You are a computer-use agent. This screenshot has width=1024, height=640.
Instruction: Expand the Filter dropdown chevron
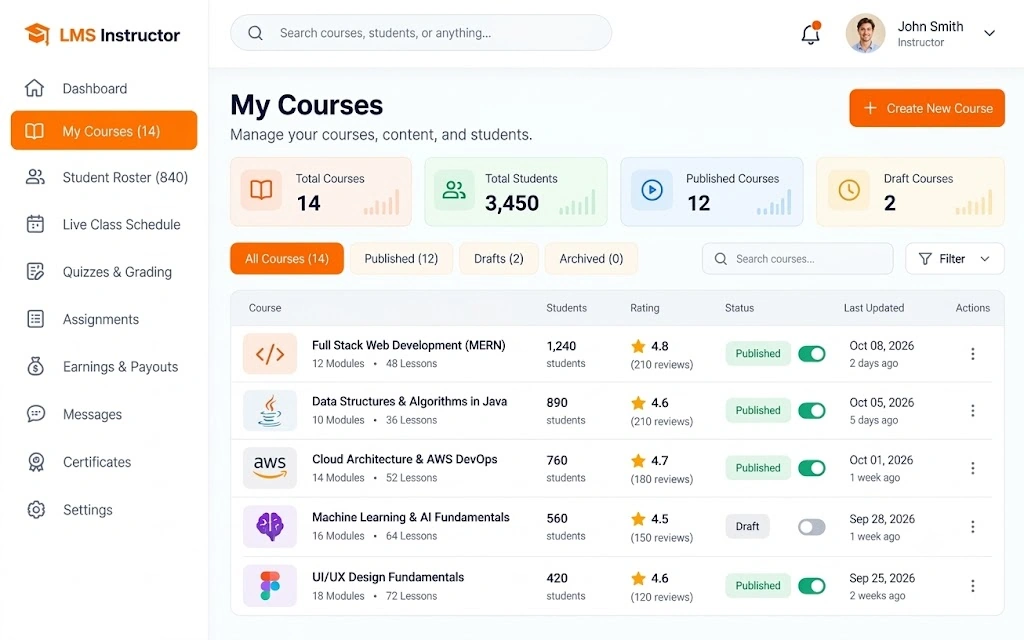[985, 259]
